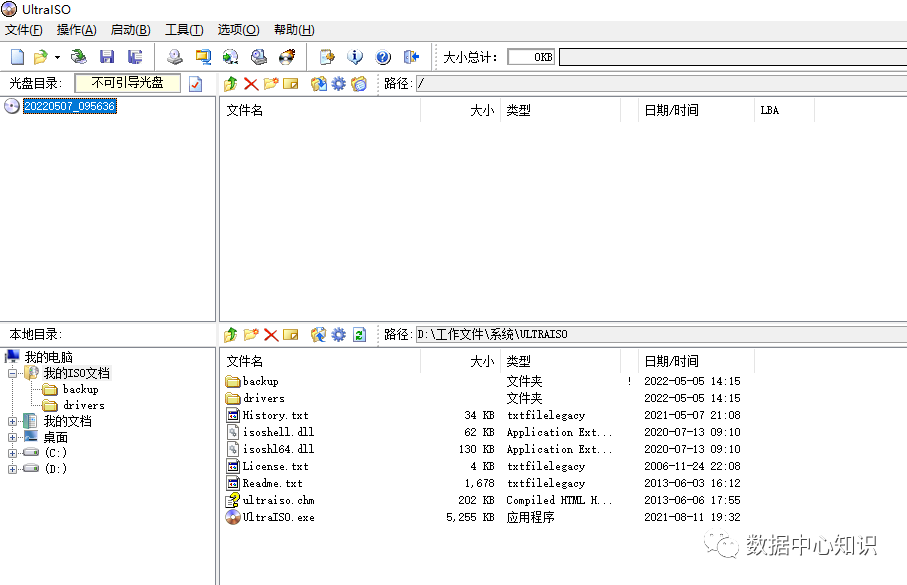The image size is (907, 585).
Task: Open the dropdown arrow beside the Open icon
Action: pyautogui.click(x=57, y=57)
